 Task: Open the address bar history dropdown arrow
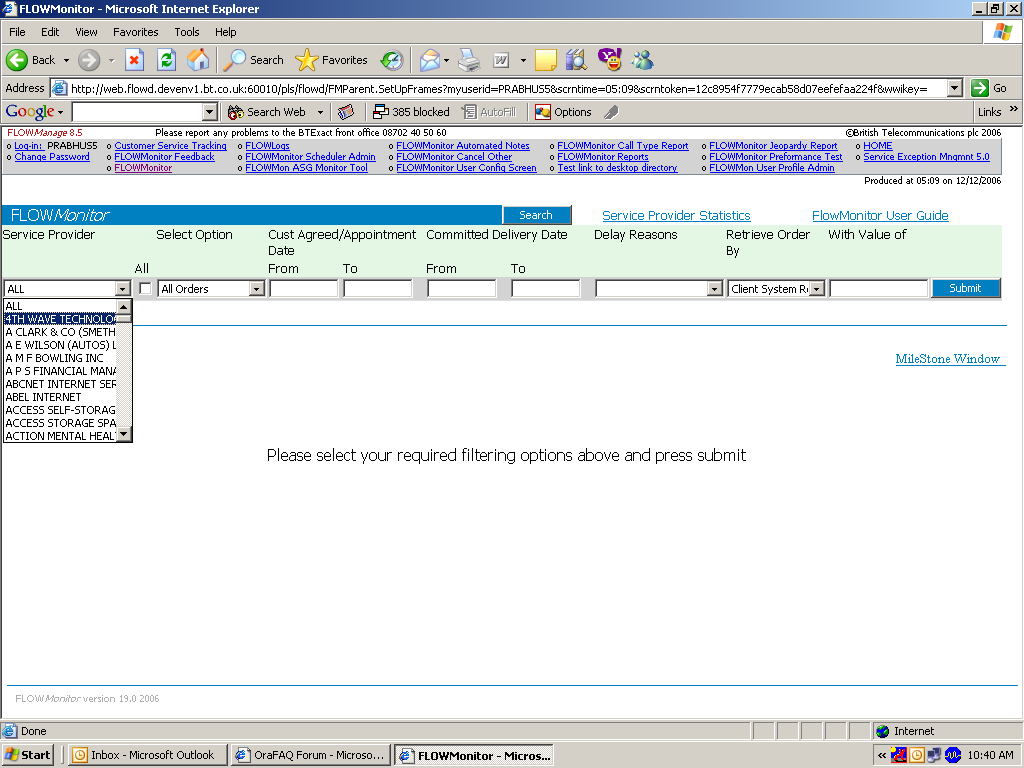point(955,88)
